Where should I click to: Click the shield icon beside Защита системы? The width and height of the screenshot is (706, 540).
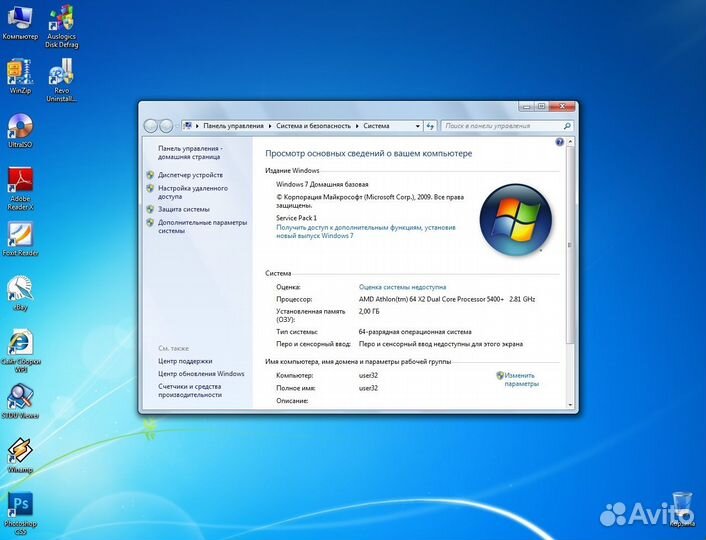tap(150, 209)
